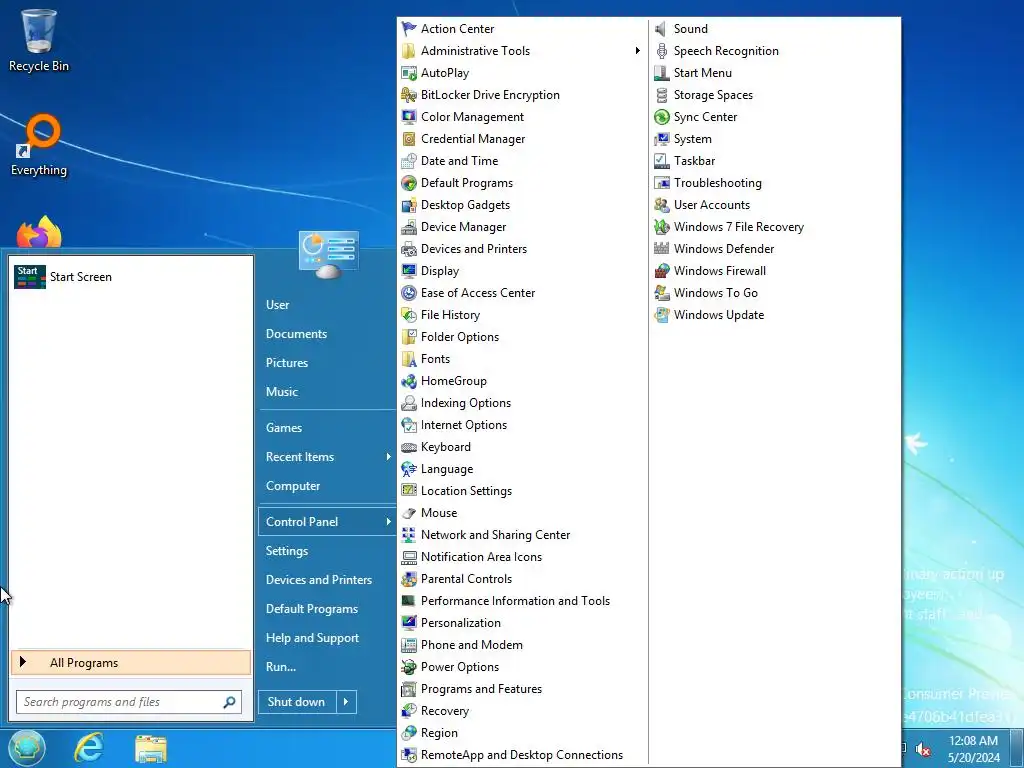Click the Shut down button
The image size is (1024, 768).
pos(296,702)
